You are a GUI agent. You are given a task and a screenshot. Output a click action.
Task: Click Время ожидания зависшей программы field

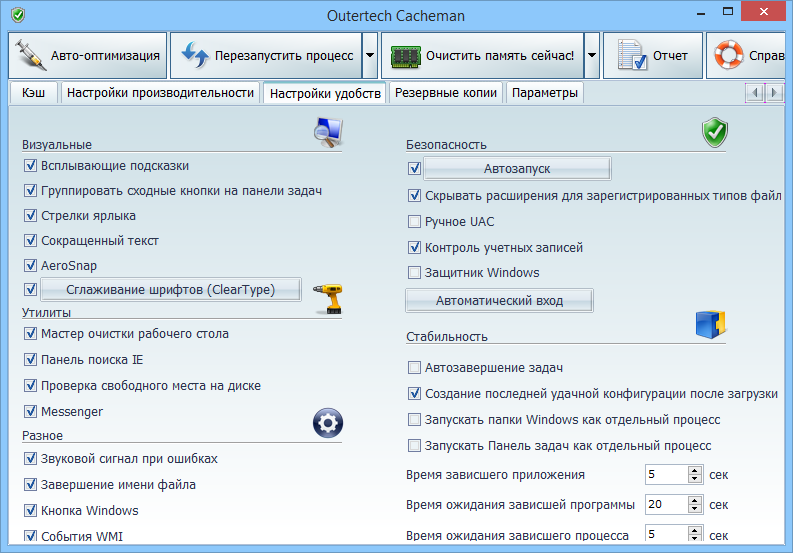666,504
